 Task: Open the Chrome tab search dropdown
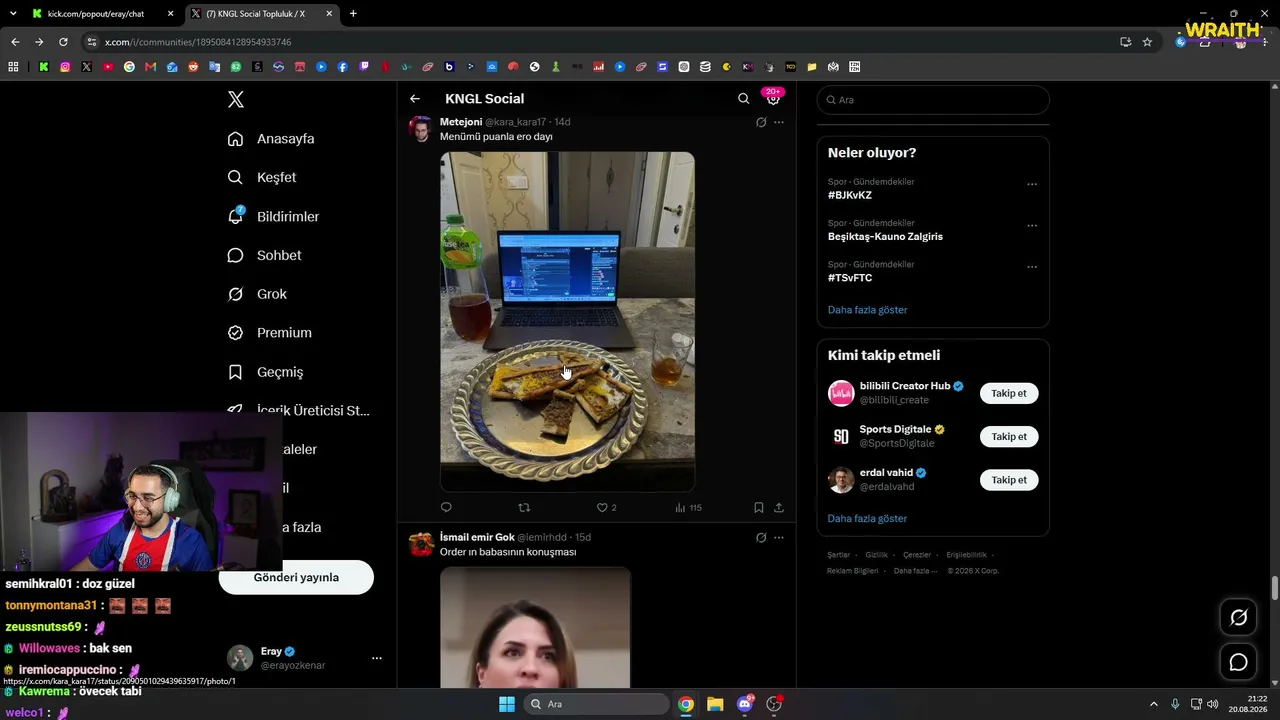pos(13,14)
